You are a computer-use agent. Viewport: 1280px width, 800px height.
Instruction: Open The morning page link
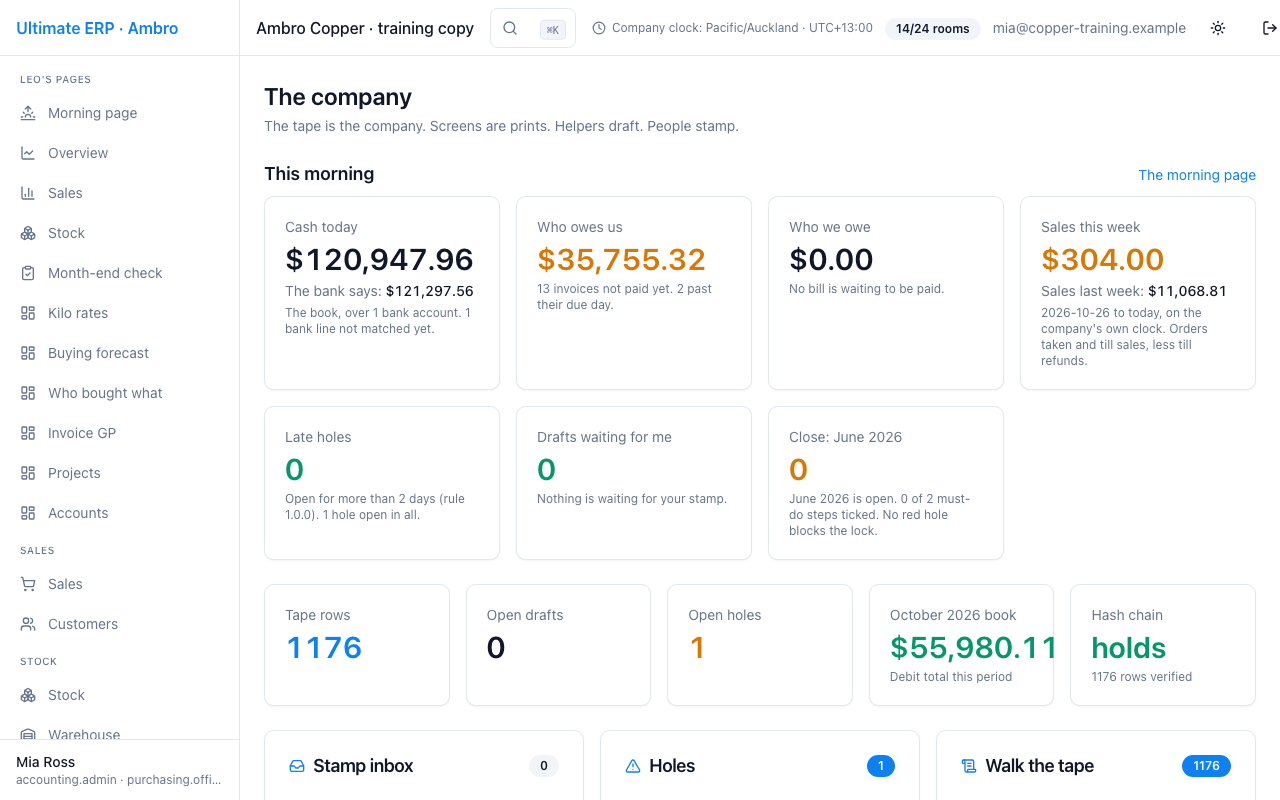[1197, 175]
